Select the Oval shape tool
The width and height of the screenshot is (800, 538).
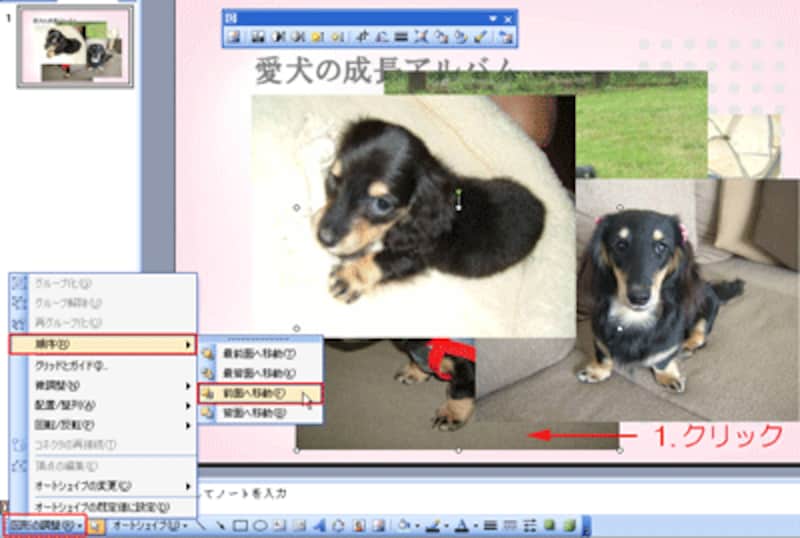(x=259, y=525)
